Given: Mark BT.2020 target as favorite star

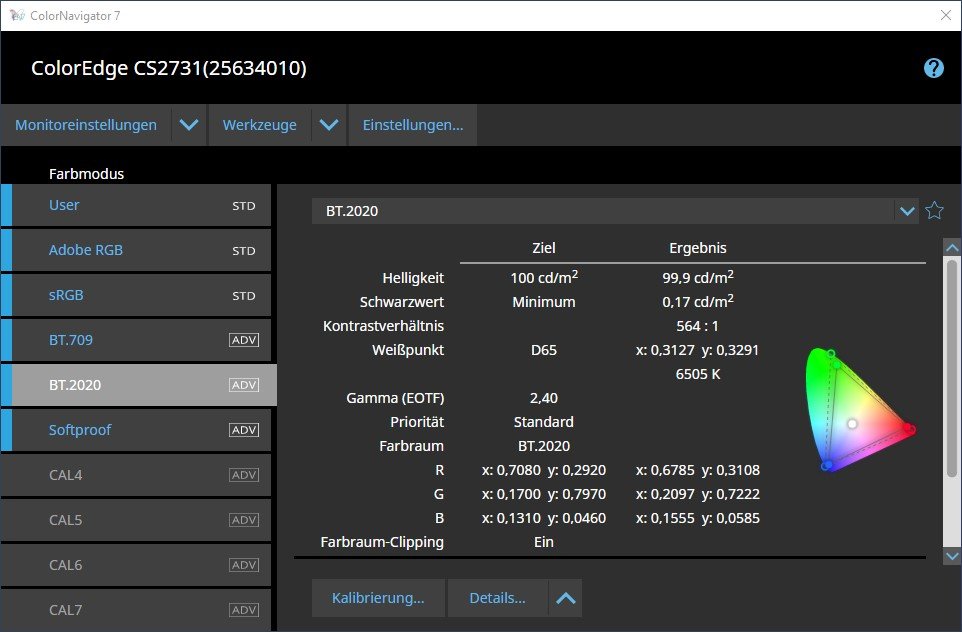Looking at the screenshot, I should (x=934, y=210).
